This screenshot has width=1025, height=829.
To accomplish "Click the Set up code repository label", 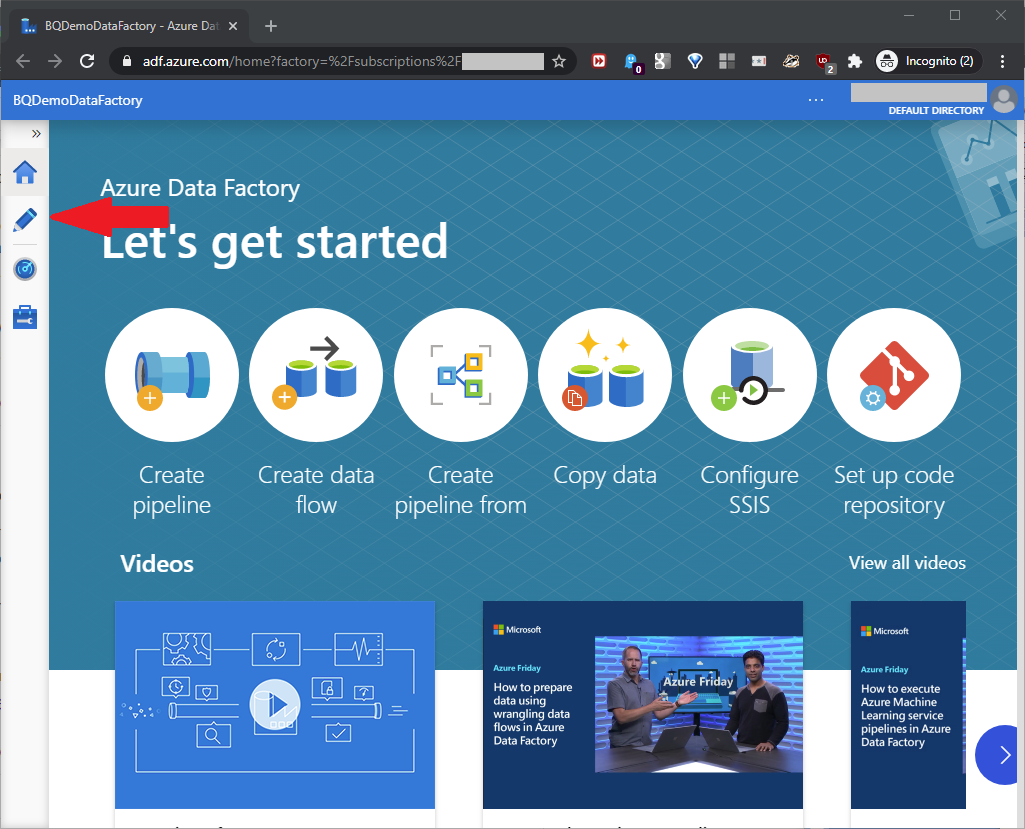I will [x=894, y=490].
